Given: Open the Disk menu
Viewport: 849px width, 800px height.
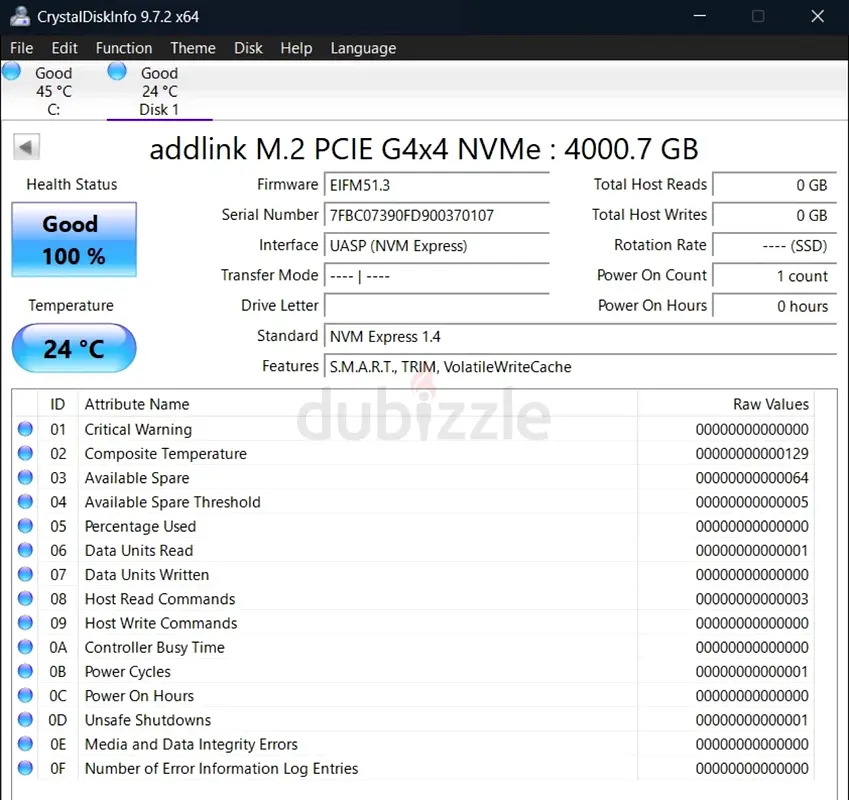Looking at the screenshot, I should (x=248, y=48).
